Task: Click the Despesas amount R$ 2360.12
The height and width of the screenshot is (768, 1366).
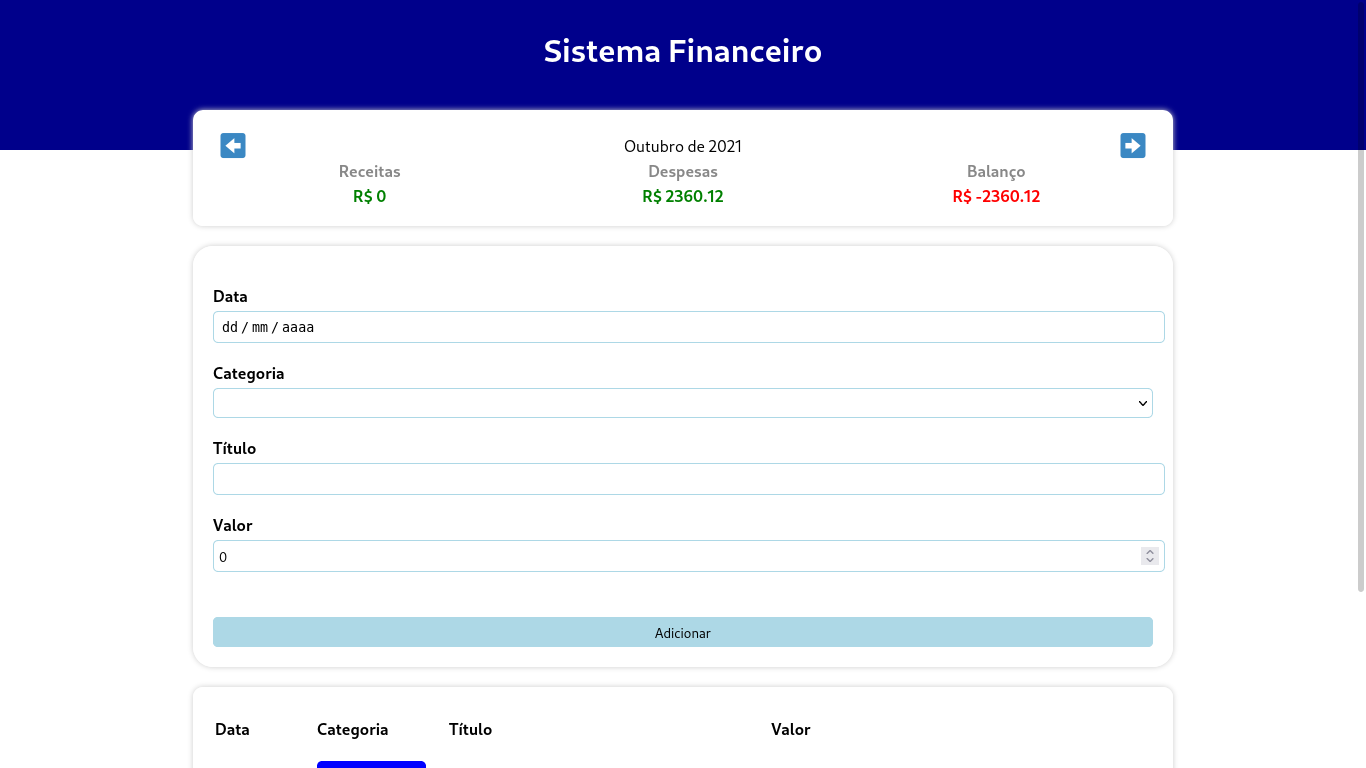Action: tap(682, 196)
